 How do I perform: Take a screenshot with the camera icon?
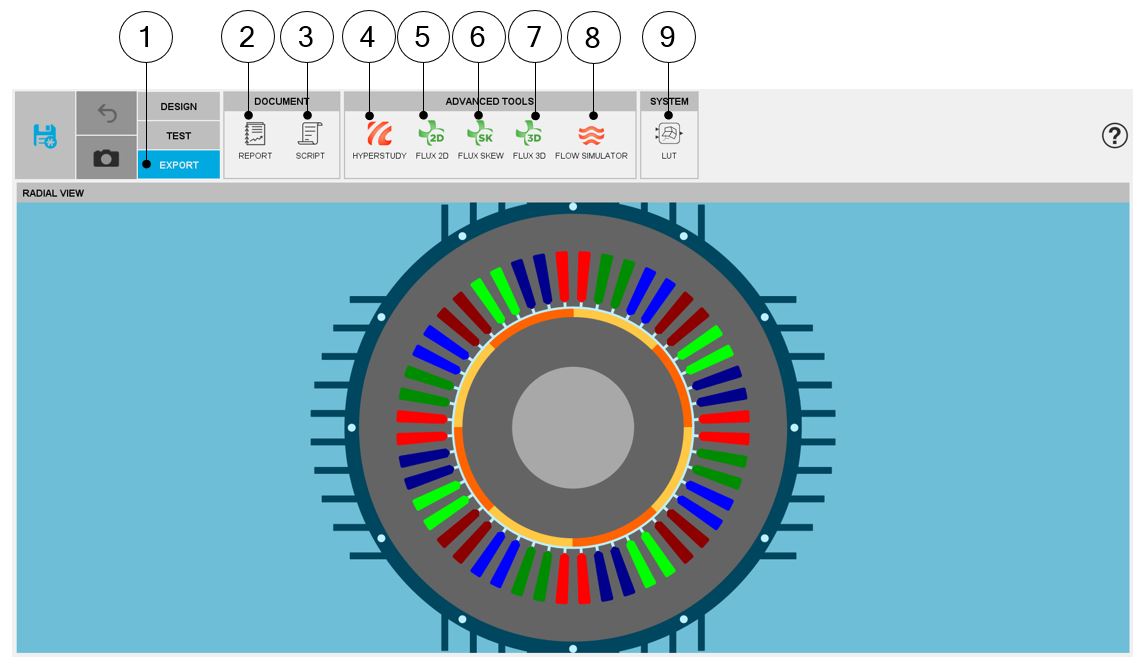(x=106, y=158)
